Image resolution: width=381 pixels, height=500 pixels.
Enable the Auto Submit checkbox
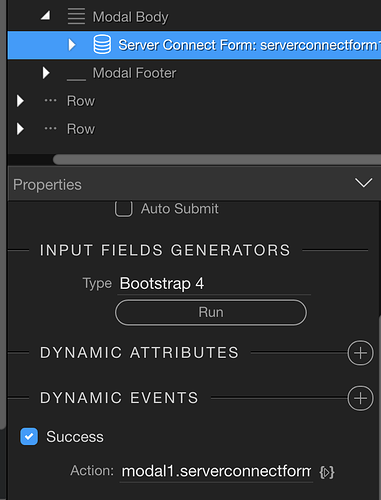(124, 209)
